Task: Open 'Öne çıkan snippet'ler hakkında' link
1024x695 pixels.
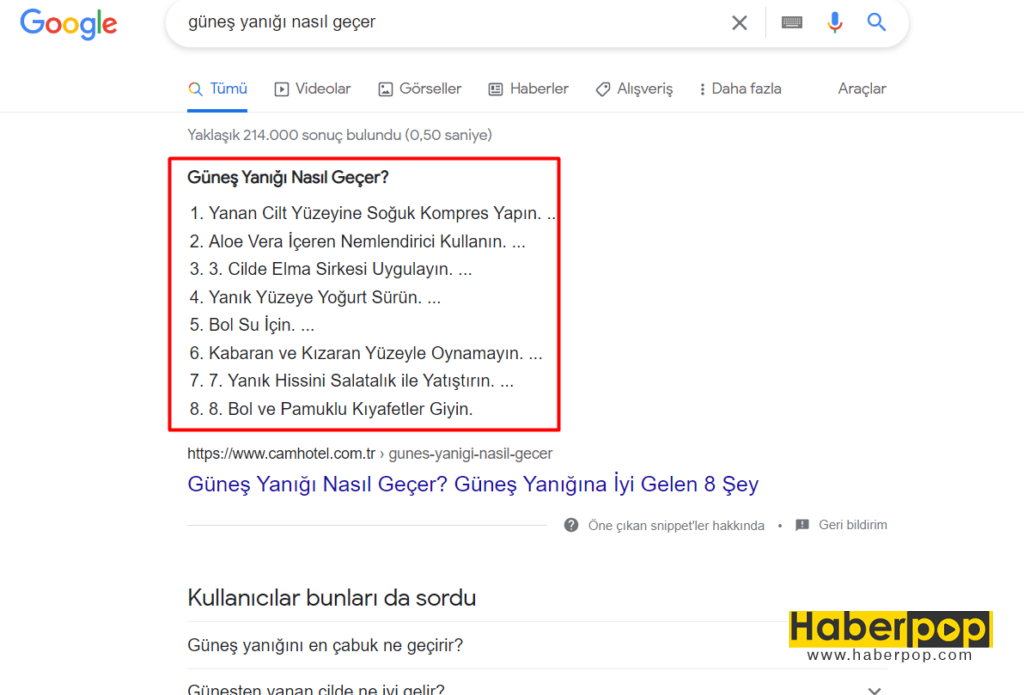Action: 676,525
